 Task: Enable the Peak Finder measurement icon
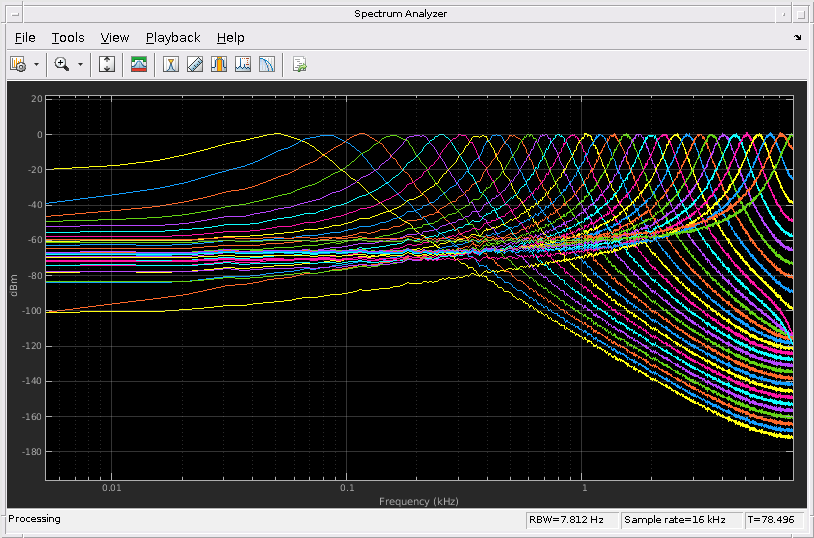pyautogui.click(x=171, y=64)
